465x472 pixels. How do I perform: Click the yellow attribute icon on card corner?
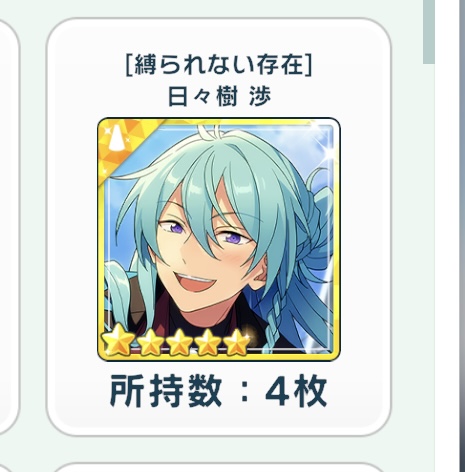click(x=116, y=142)
